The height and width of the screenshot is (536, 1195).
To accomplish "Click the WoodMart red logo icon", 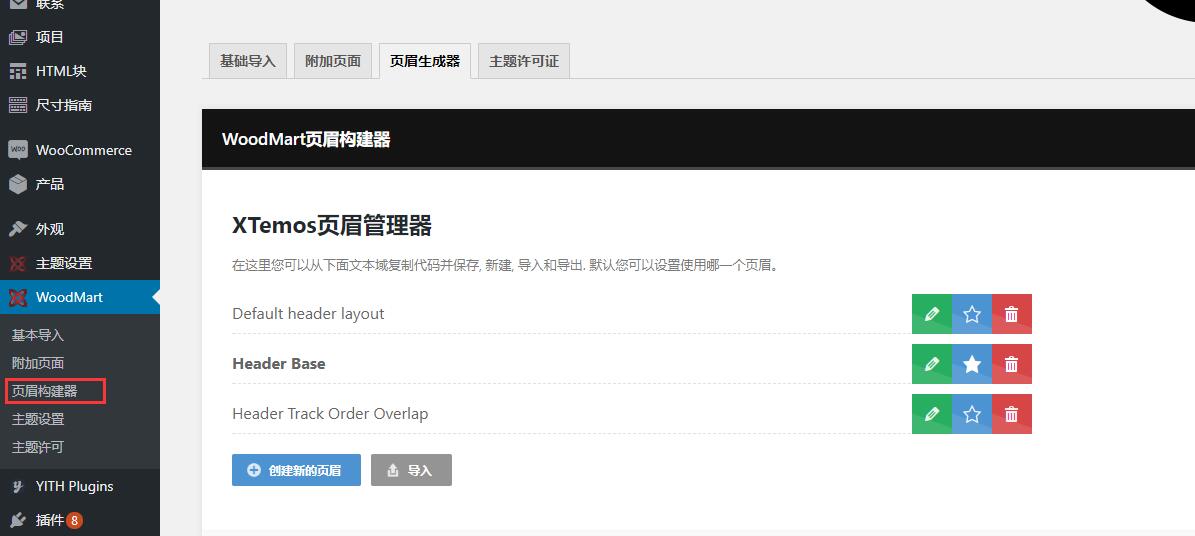I will 18,297.
